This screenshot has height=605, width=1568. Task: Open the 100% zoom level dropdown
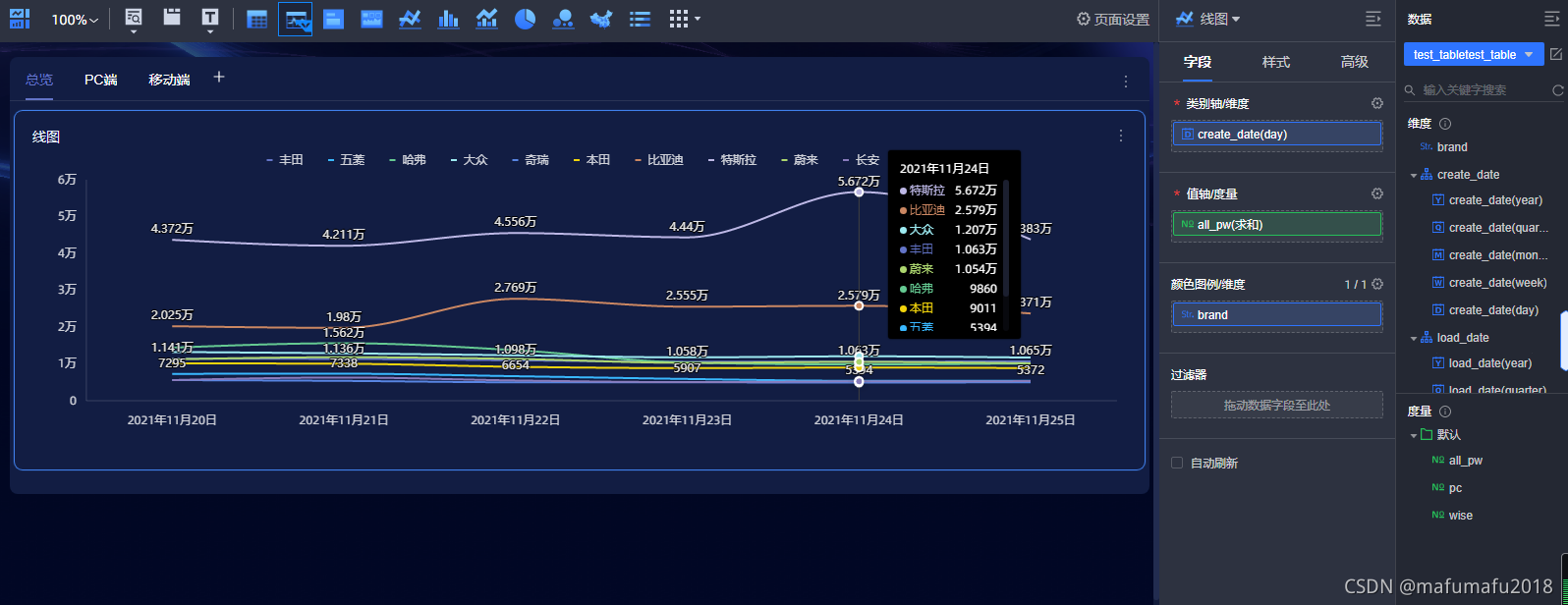click(x=74, y=20)
